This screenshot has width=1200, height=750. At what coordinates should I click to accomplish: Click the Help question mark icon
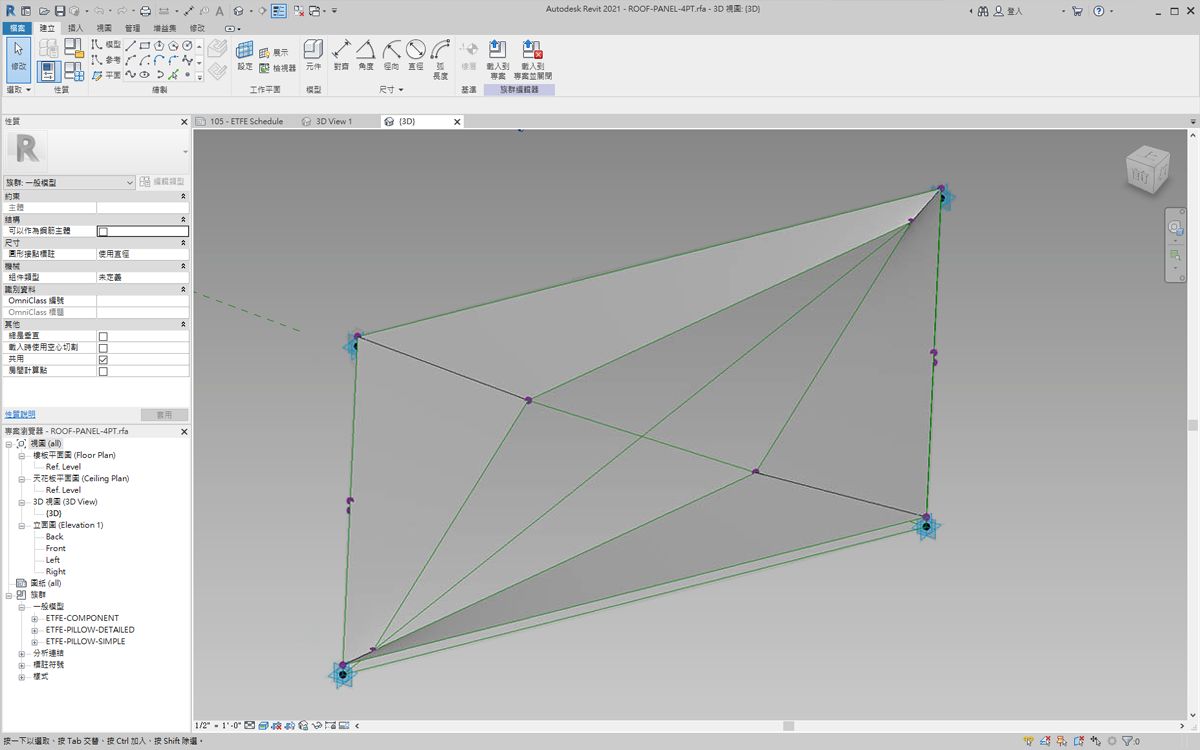point(1099,11)
